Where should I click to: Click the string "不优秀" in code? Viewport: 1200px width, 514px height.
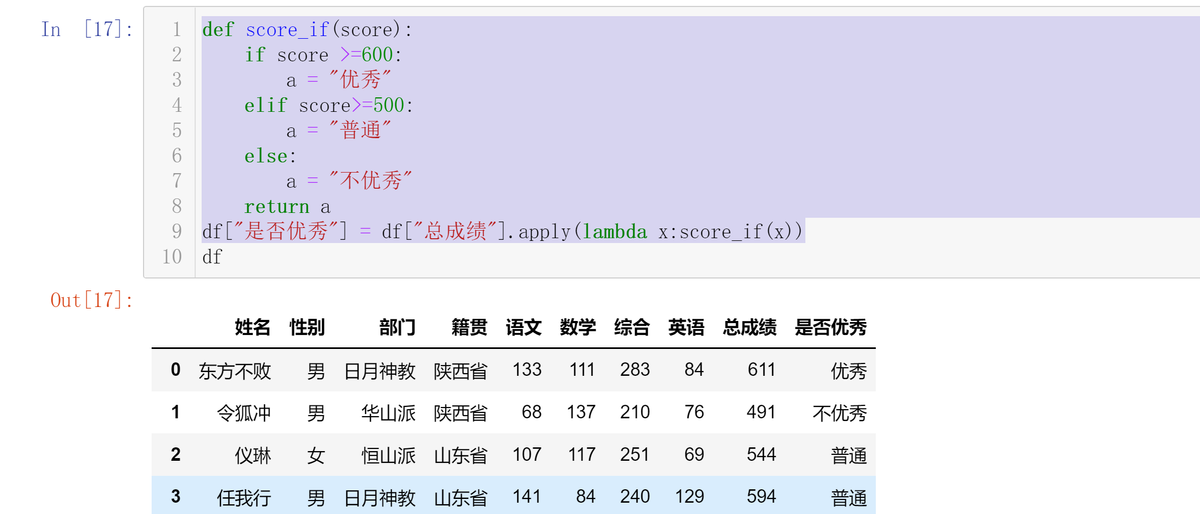(x=371, y=181)
